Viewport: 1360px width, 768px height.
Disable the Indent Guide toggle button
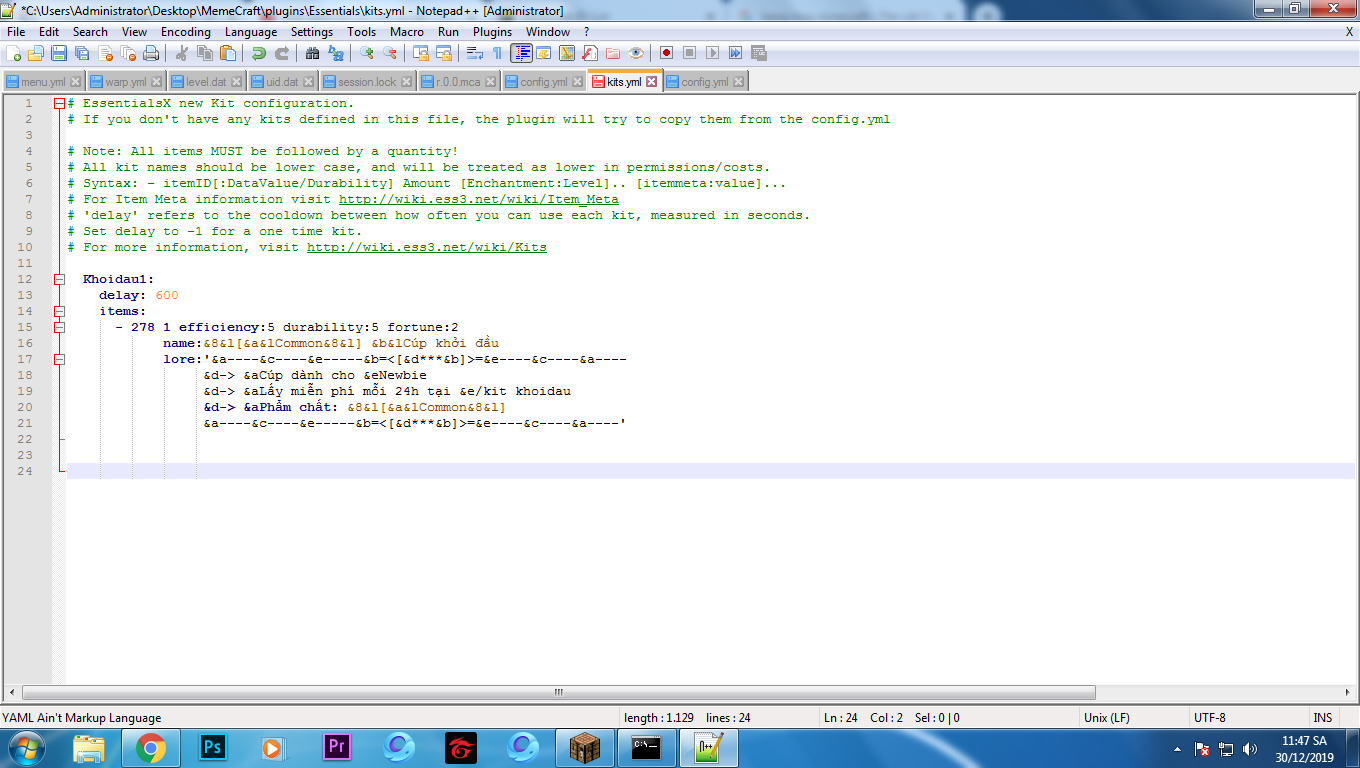click(521, 53)
